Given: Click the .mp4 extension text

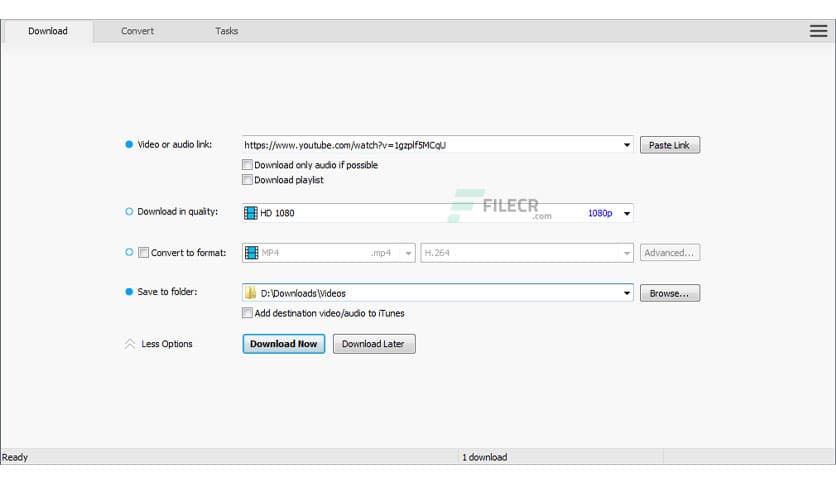Looking at the screenshot, I should coord(381,253).
